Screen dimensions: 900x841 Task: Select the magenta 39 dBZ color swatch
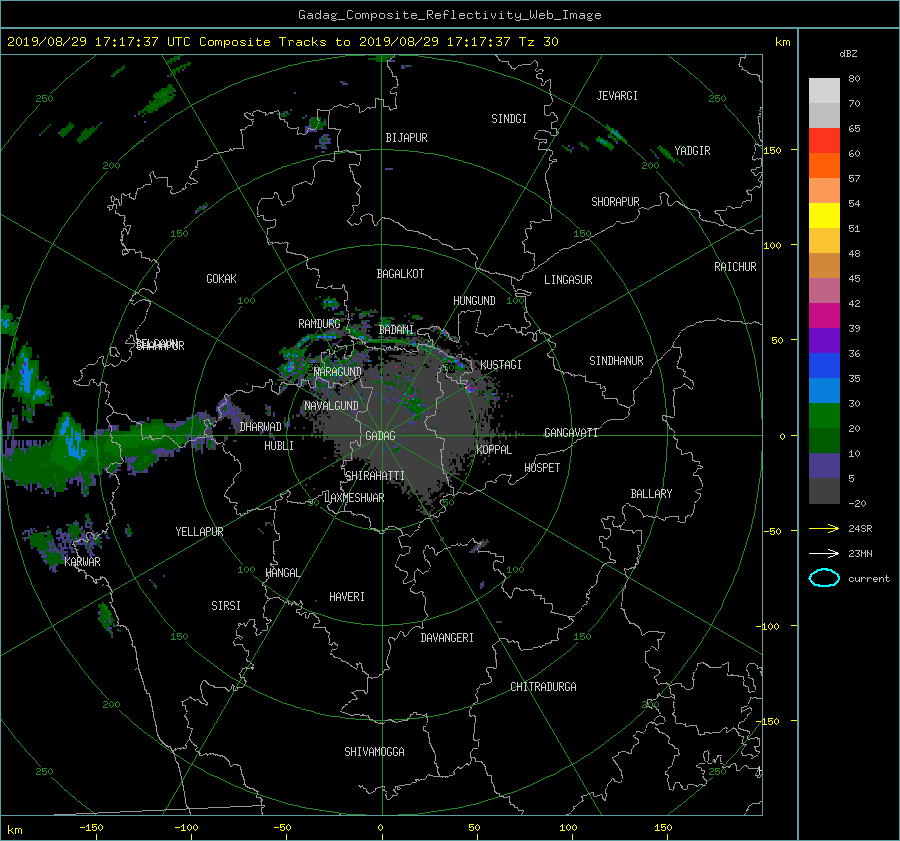tap(824, 316)
